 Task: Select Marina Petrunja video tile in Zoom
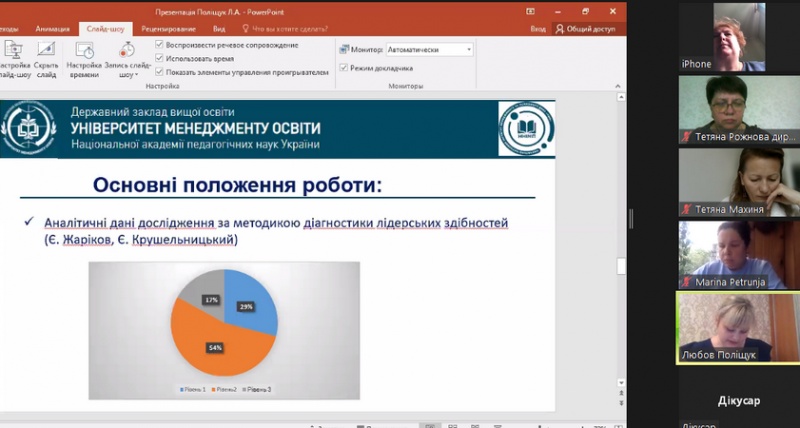tap(739, 255)
